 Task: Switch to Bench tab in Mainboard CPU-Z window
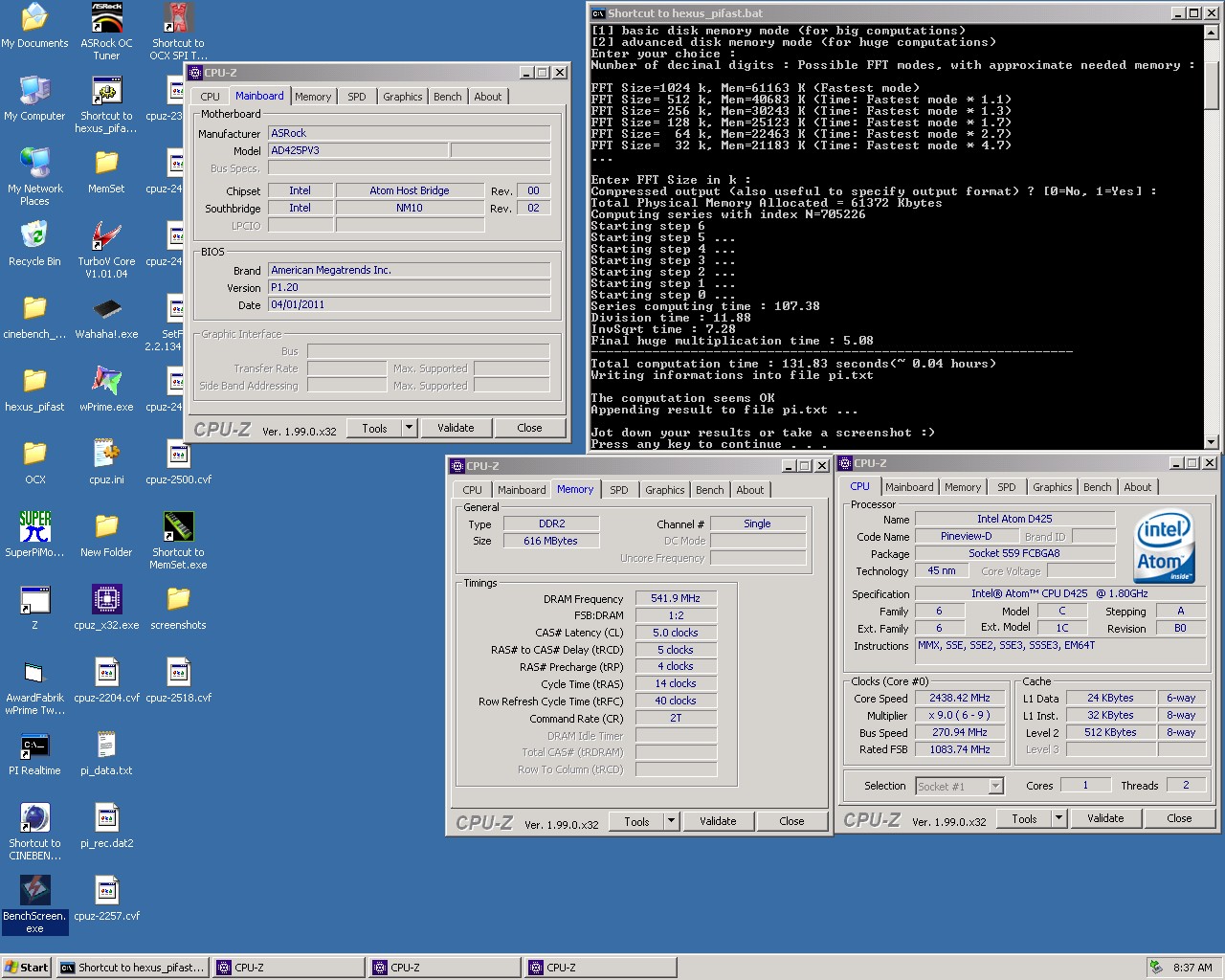point(447,97)
